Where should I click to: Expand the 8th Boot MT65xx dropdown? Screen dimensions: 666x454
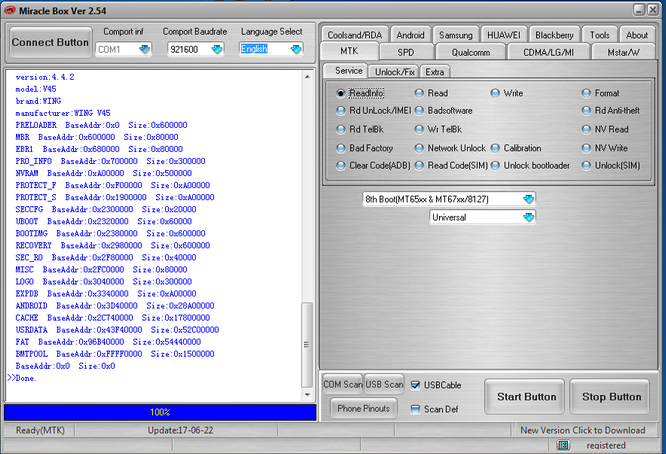[x=528, y=199]
